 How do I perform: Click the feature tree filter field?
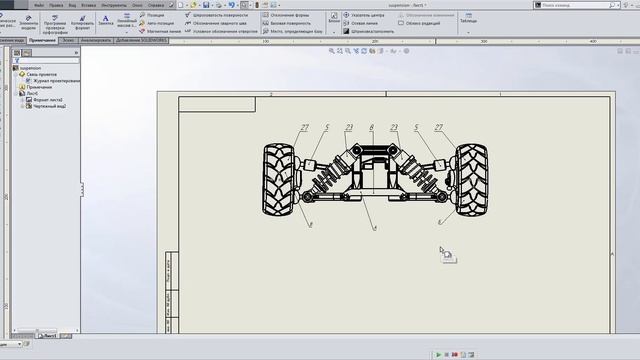[x=46, y=61]
